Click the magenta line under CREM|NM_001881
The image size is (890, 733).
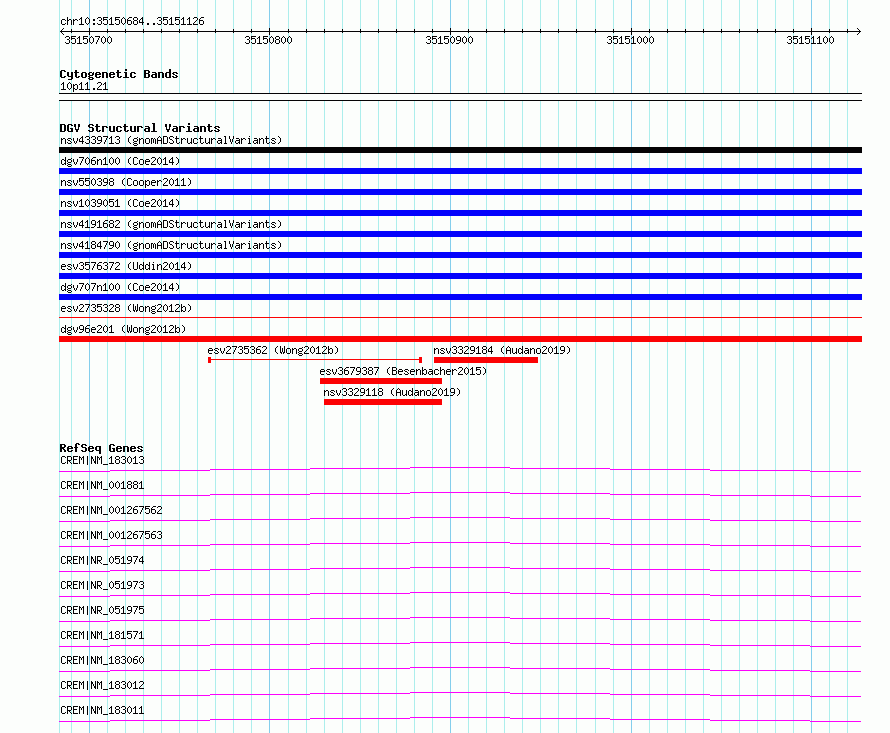[460, 495]
